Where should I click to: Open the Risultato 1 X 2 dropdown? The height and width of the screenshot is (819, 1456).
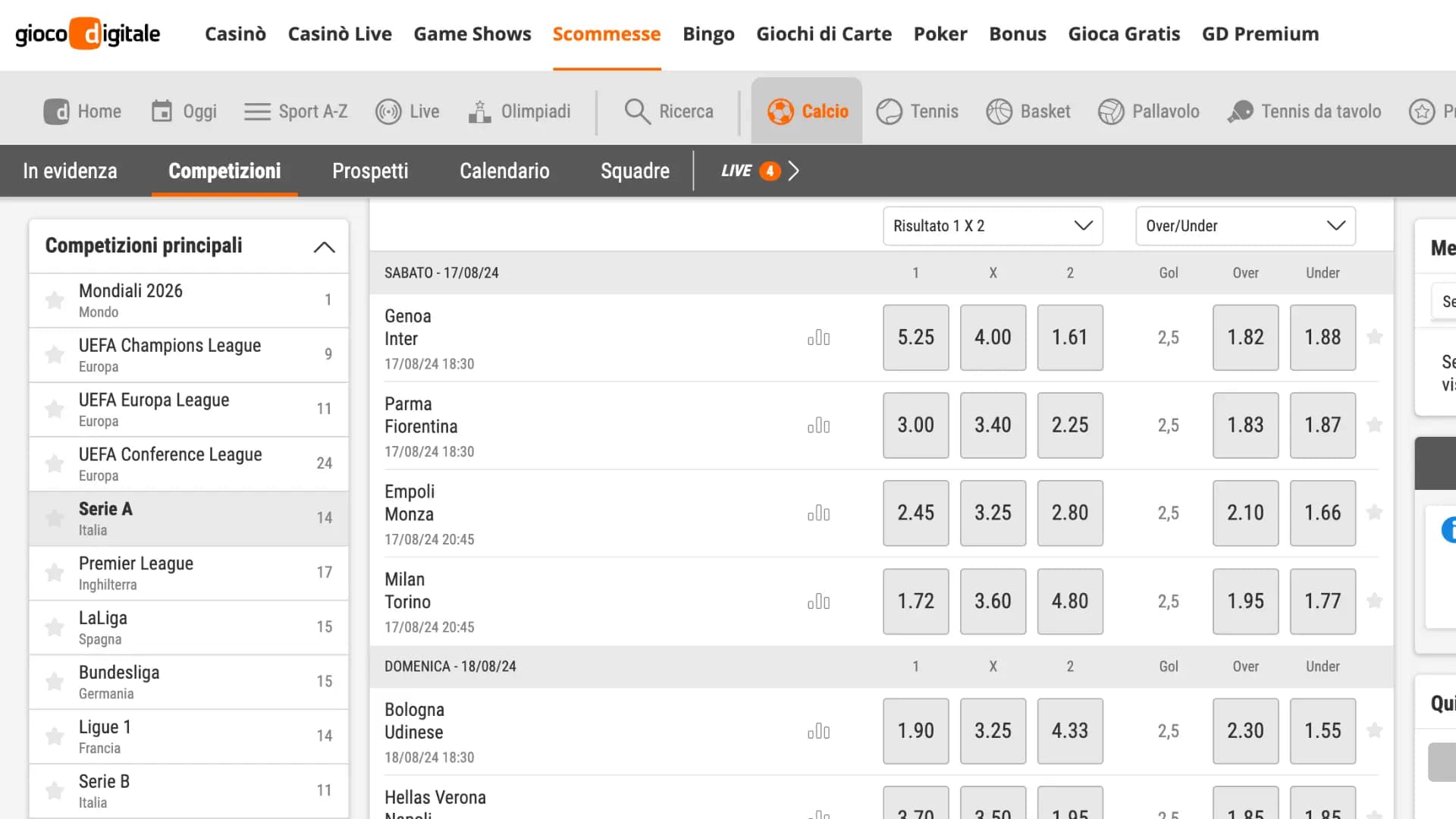[992, 225]
